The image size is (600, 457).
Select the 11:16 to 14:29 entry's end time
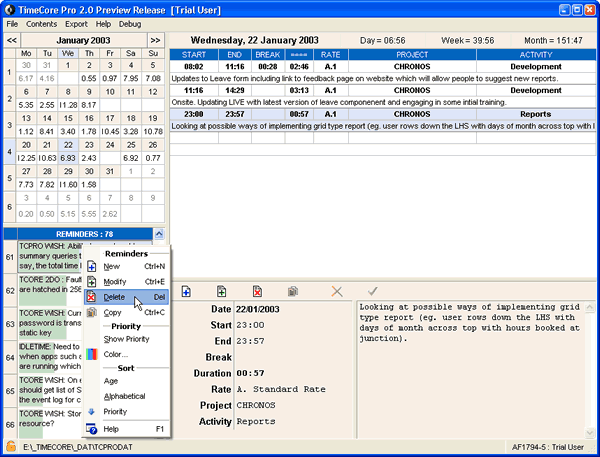tap(235, 90)
